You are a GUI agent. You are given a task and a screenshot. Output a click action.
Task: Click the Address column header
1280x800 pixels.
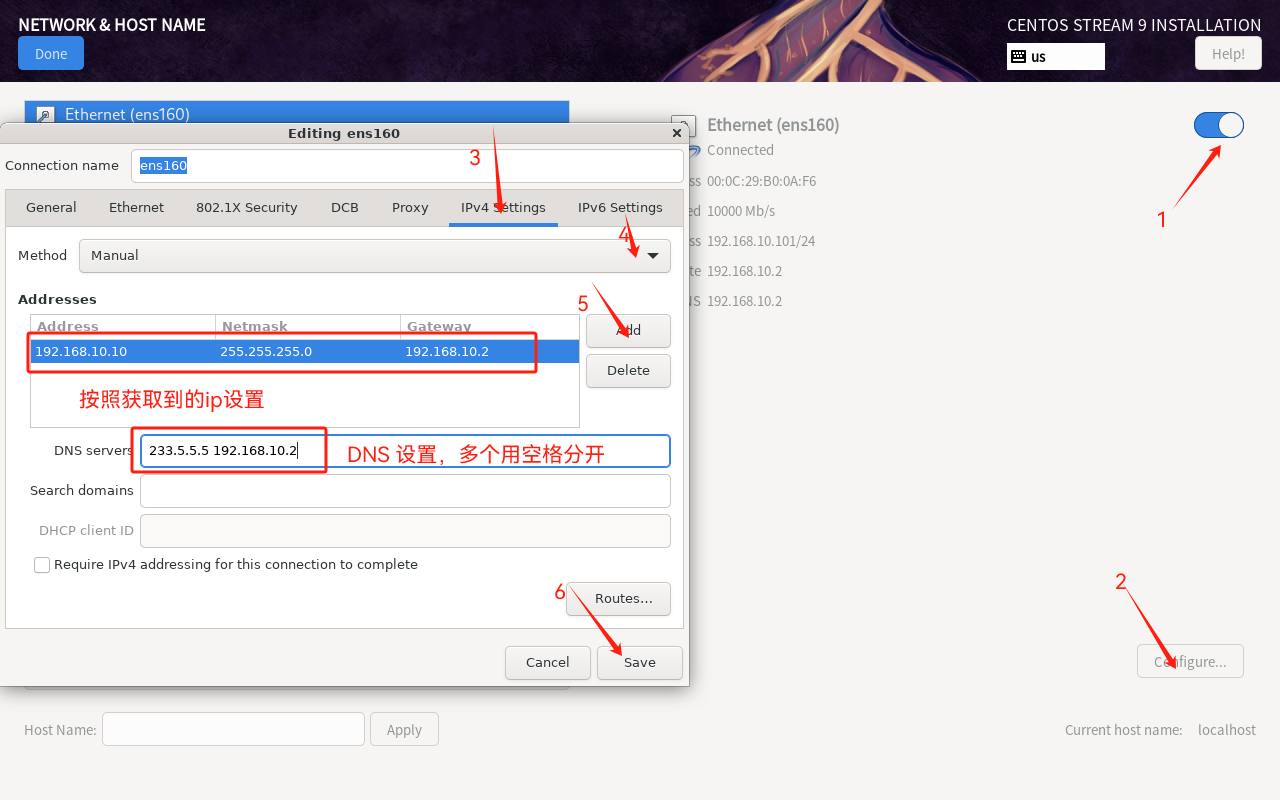(x=123, y=327)
